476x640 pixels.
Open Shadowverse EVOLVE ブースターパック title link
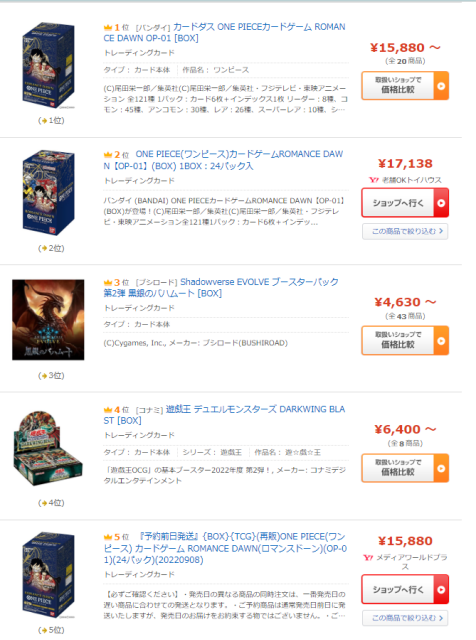(221, 287)
